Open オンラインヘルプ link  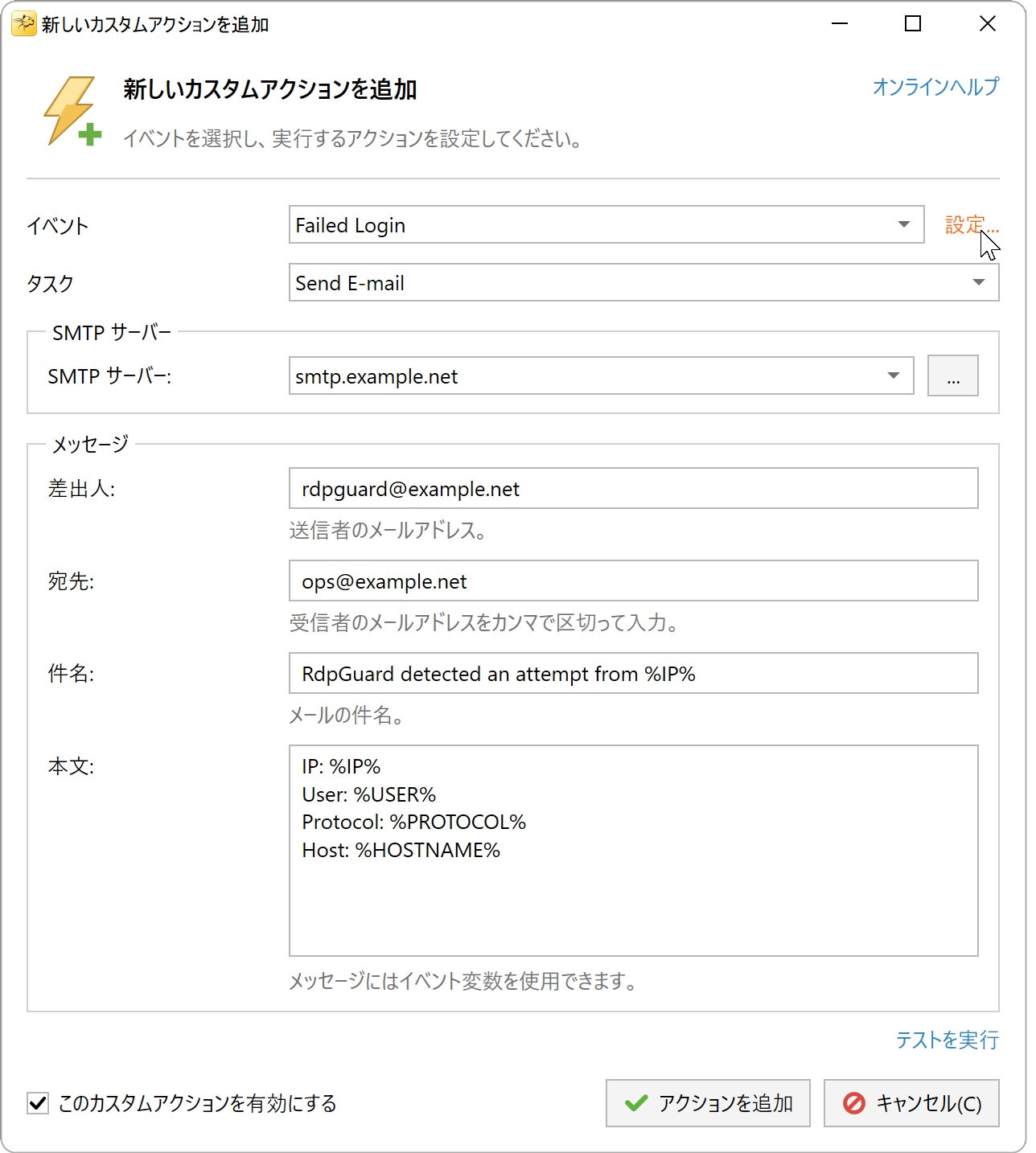[x=935, y=87]
